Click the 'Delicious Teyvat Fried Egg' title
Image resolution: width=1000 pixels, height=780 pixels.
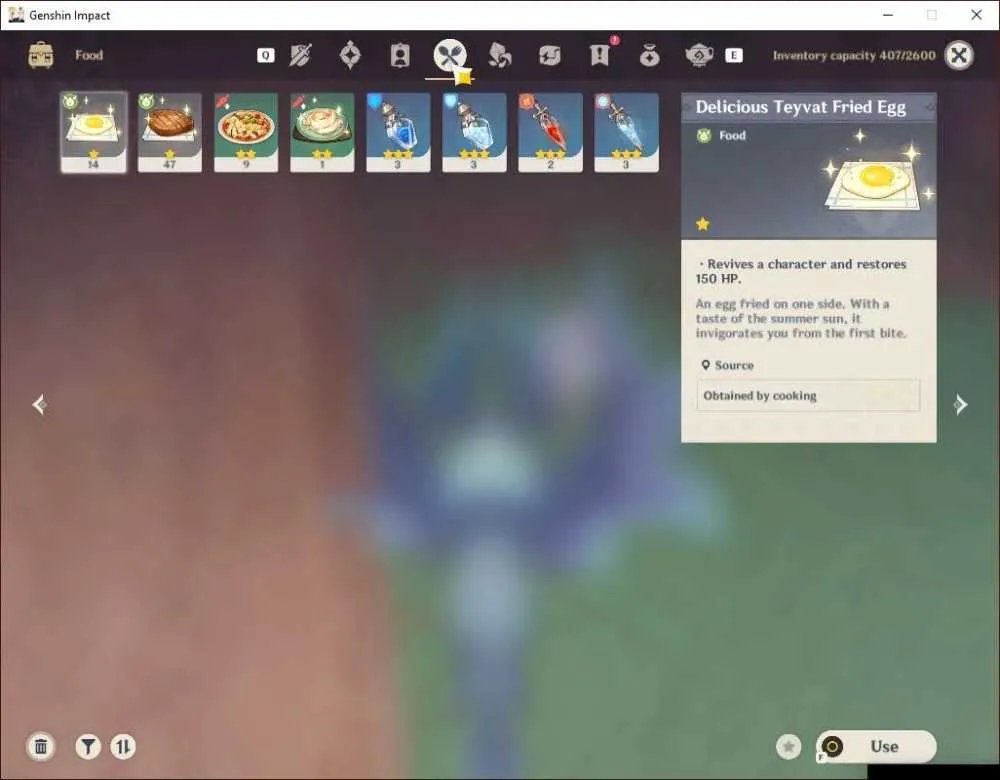pos(800,107)
